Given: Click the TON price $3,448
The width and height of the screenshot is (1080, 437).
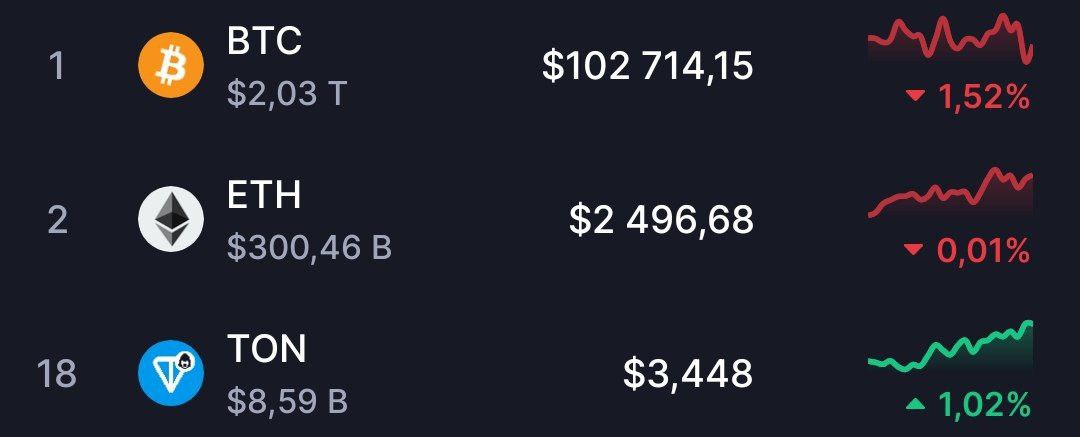Looking at the screenshot, I should coord(688,374).
